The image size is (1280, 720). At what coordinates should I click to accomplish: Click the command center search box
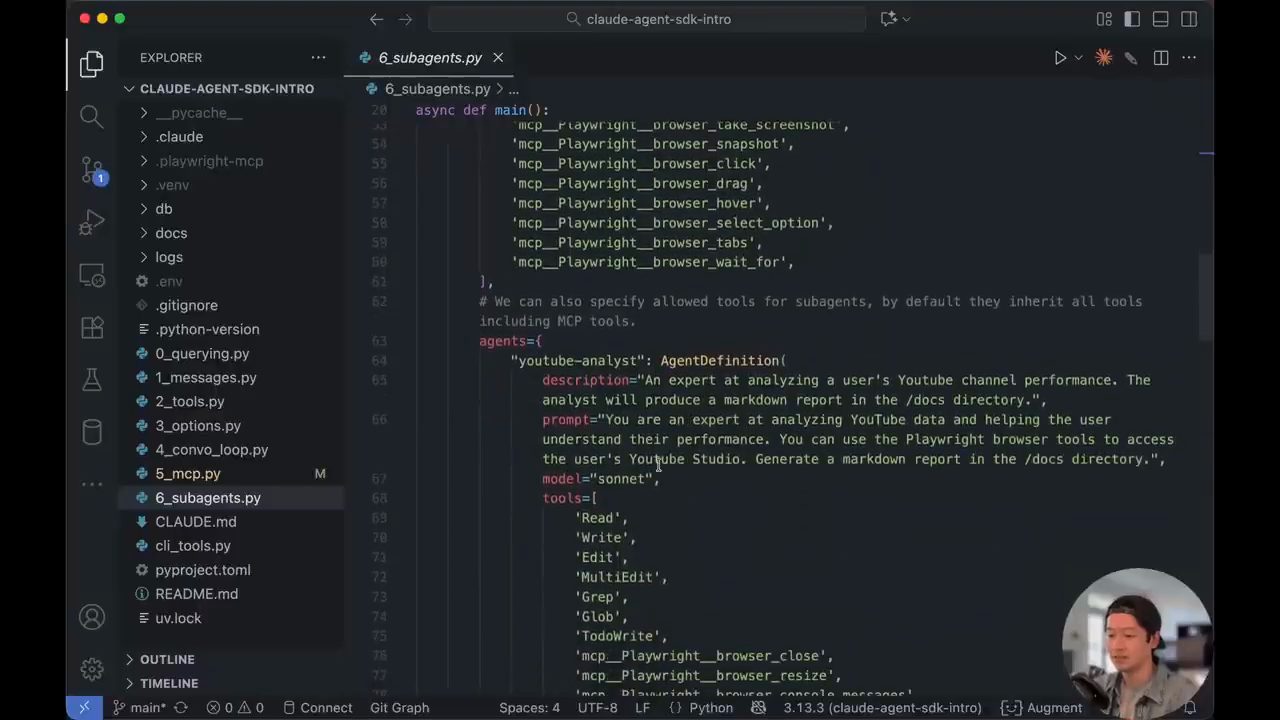pyautogui.click(x=647, y=19)
